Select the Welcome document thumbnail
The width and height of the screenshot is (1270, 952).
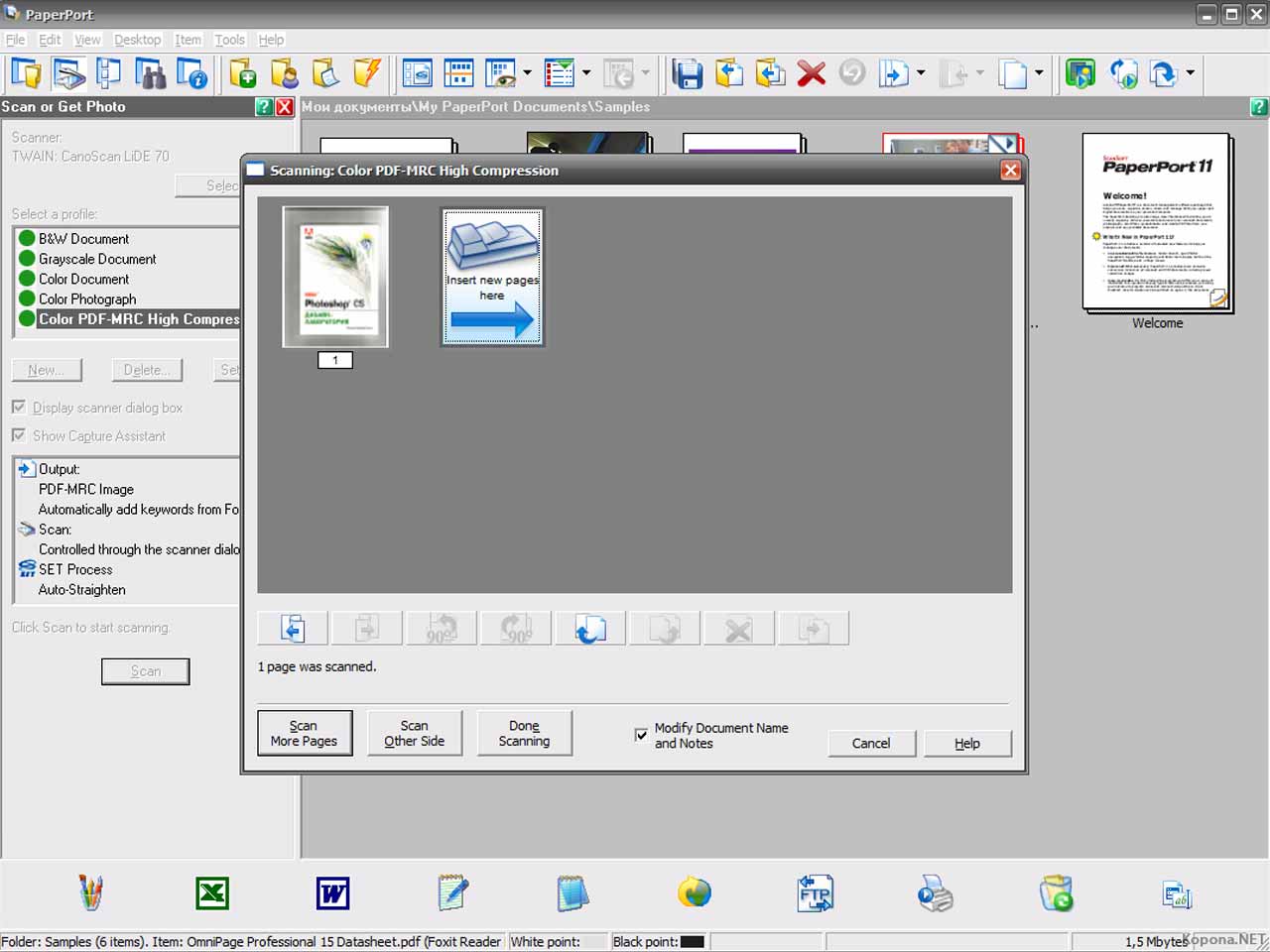[1158, 225]
